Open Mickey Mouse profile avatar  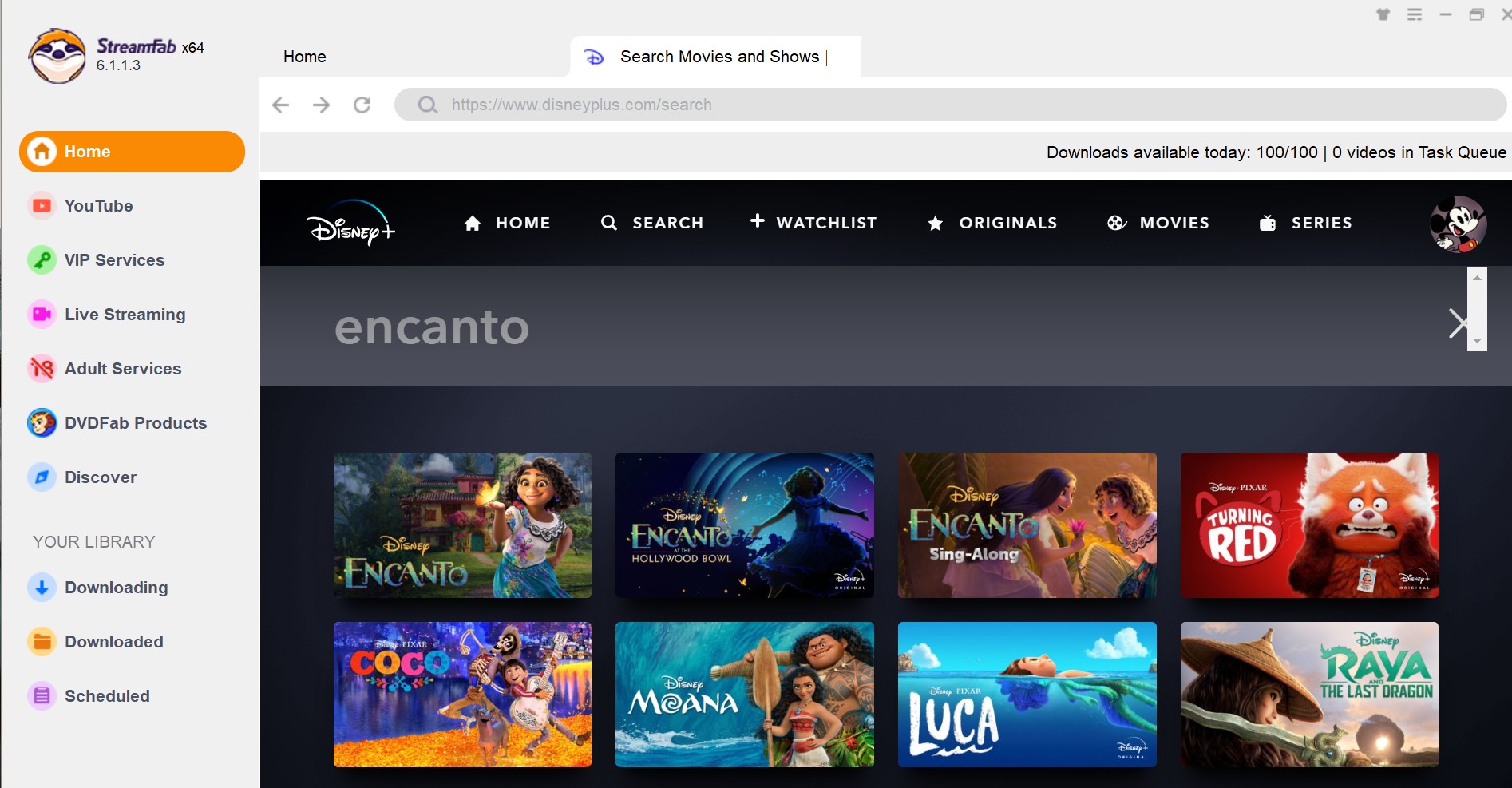tap(1458, 224)
